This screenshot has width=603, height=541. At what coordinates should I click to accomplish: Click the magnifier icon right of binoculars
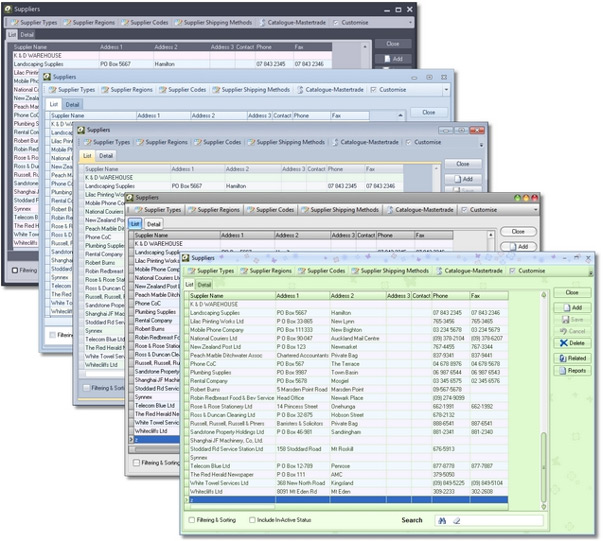click(x=456, y=520)
